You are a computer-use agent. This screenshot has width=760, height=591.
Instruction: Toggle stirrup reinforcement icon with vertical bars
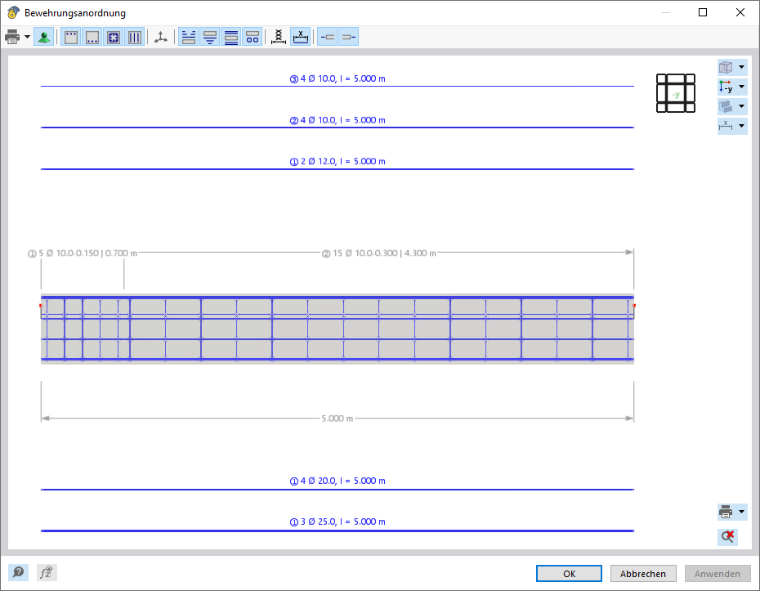tap(134, 37)
